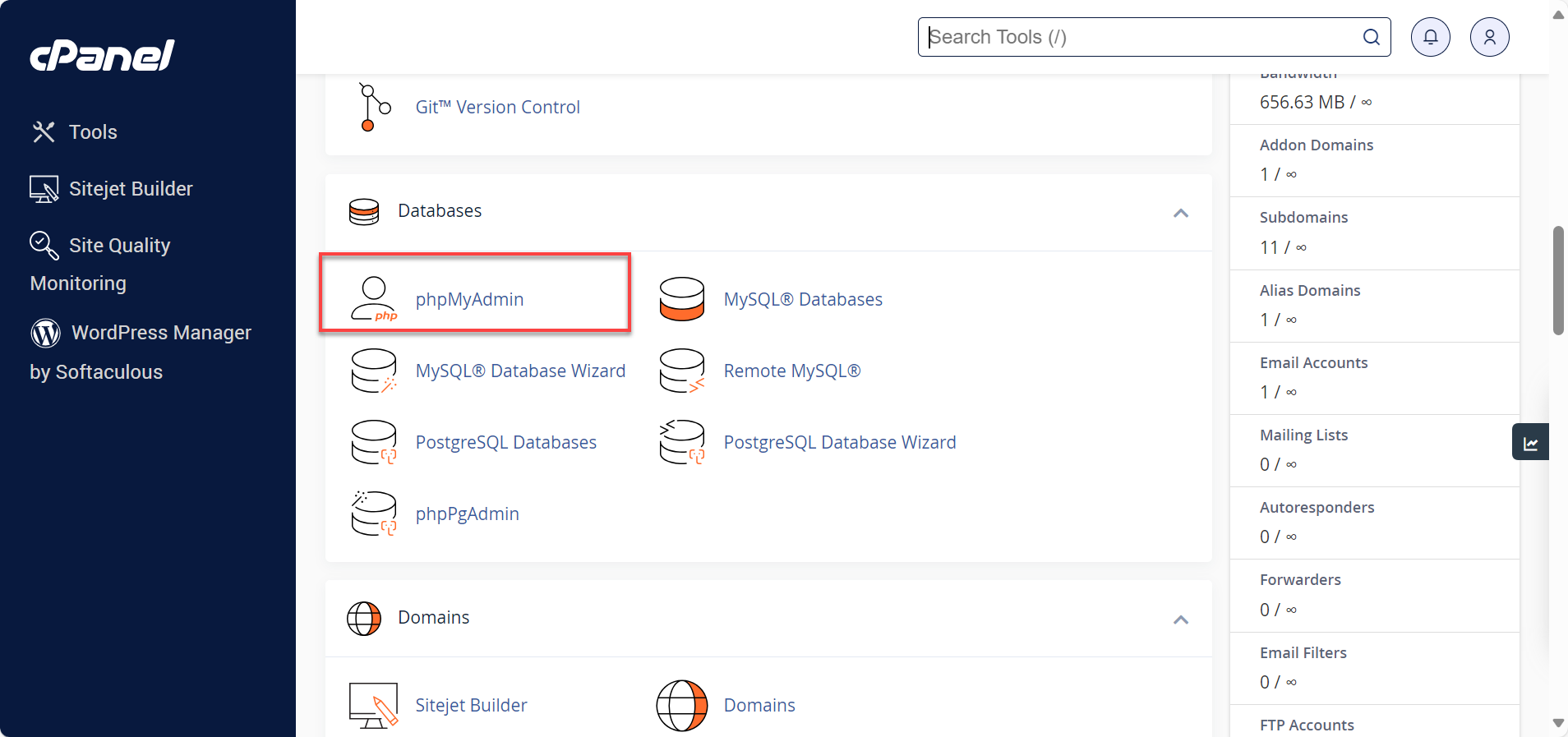Open the PostgreSQL Databases link
The height and width of the screenshot is (737, 1568).
click(506, 442)
